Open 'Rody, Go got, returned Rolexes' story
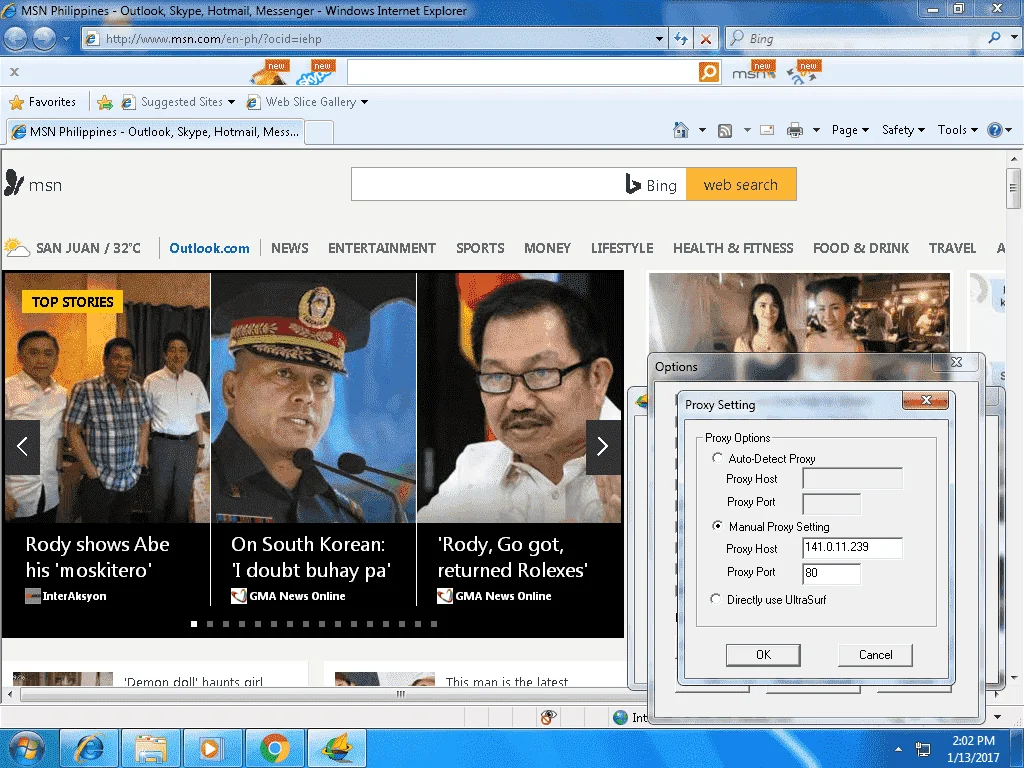The width and height of the screenshot is (1024, 768). (513, 557)
